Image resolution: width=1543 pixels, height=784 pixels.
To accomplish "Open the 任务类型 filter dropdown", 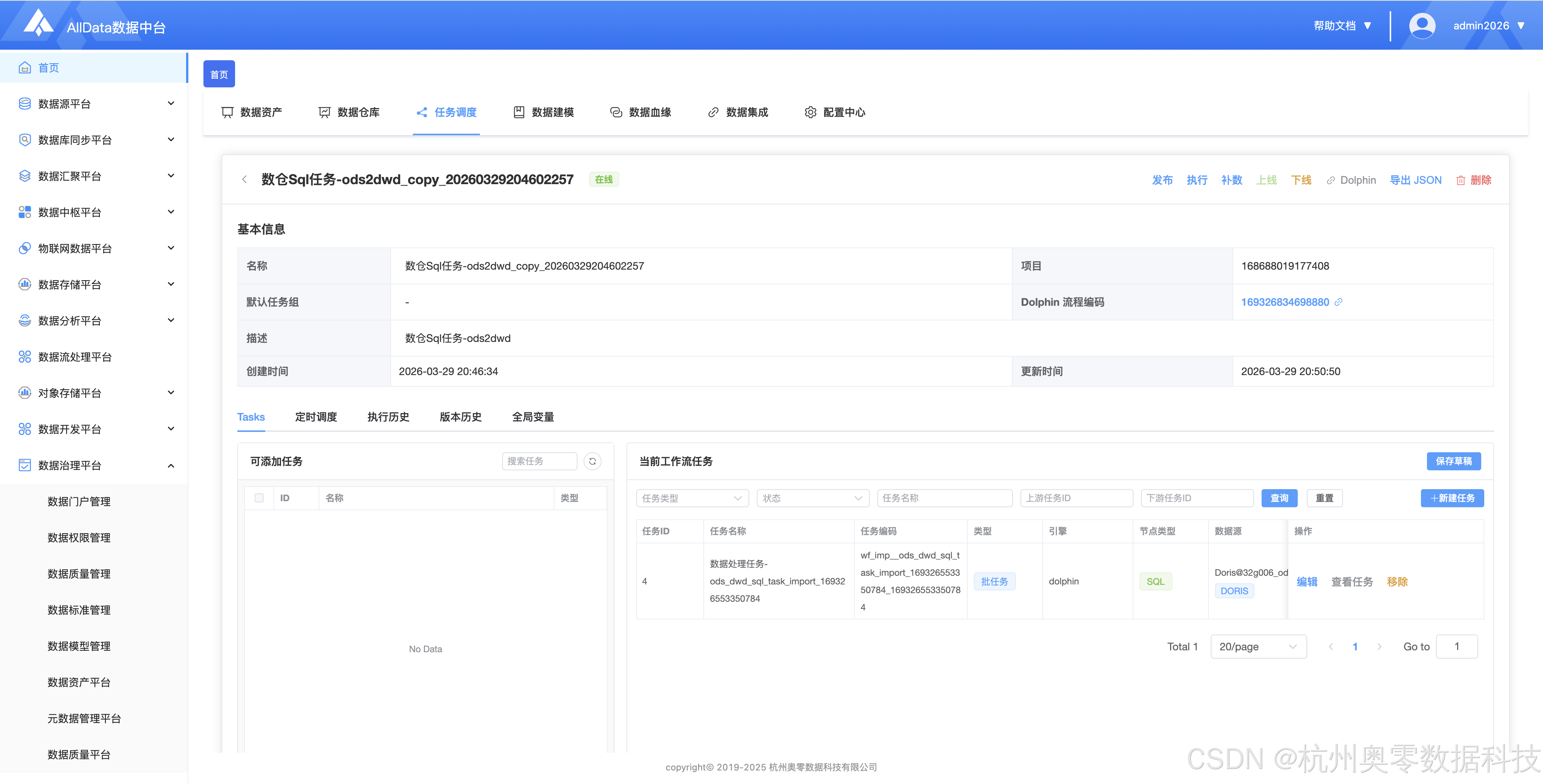I will tap(692, 498).
